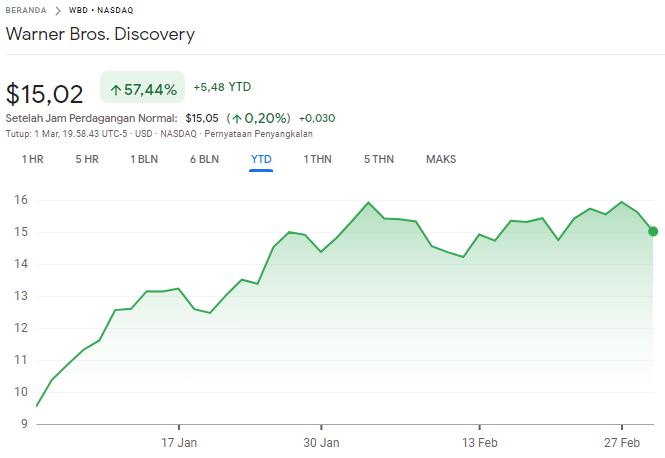665x458 pixels.
Task: Click the up arrow in percentage badge
Action: pos(116,90)
